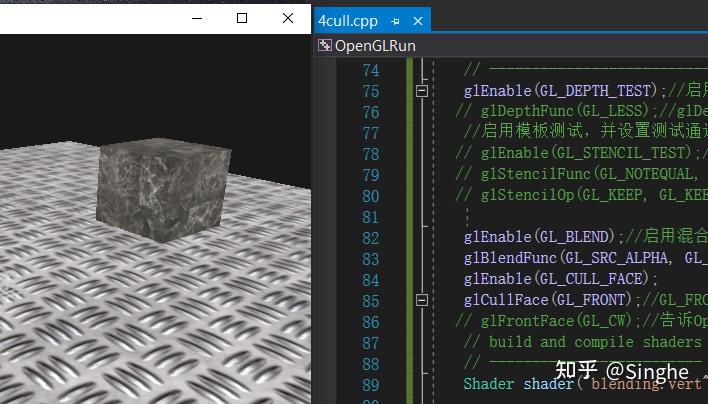708x404 pixels.
Task: Click line number 82 in the gutter
Action: (x=371, y=238)
